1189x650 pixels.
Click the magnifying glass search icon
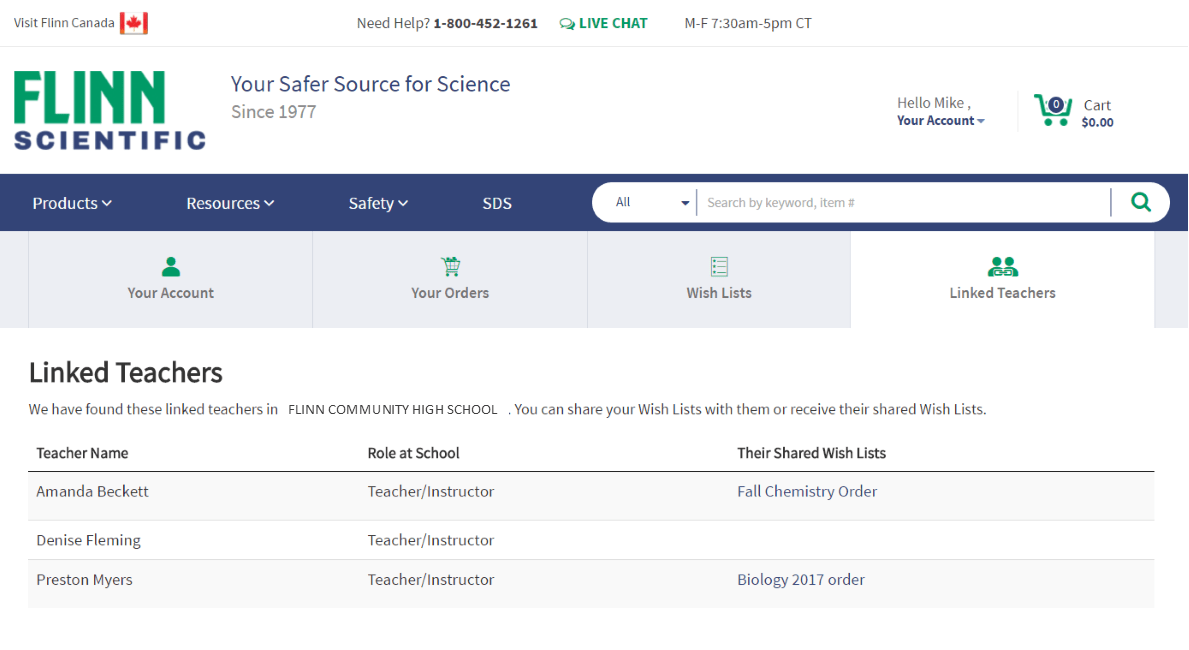(x=1140, y=202)
